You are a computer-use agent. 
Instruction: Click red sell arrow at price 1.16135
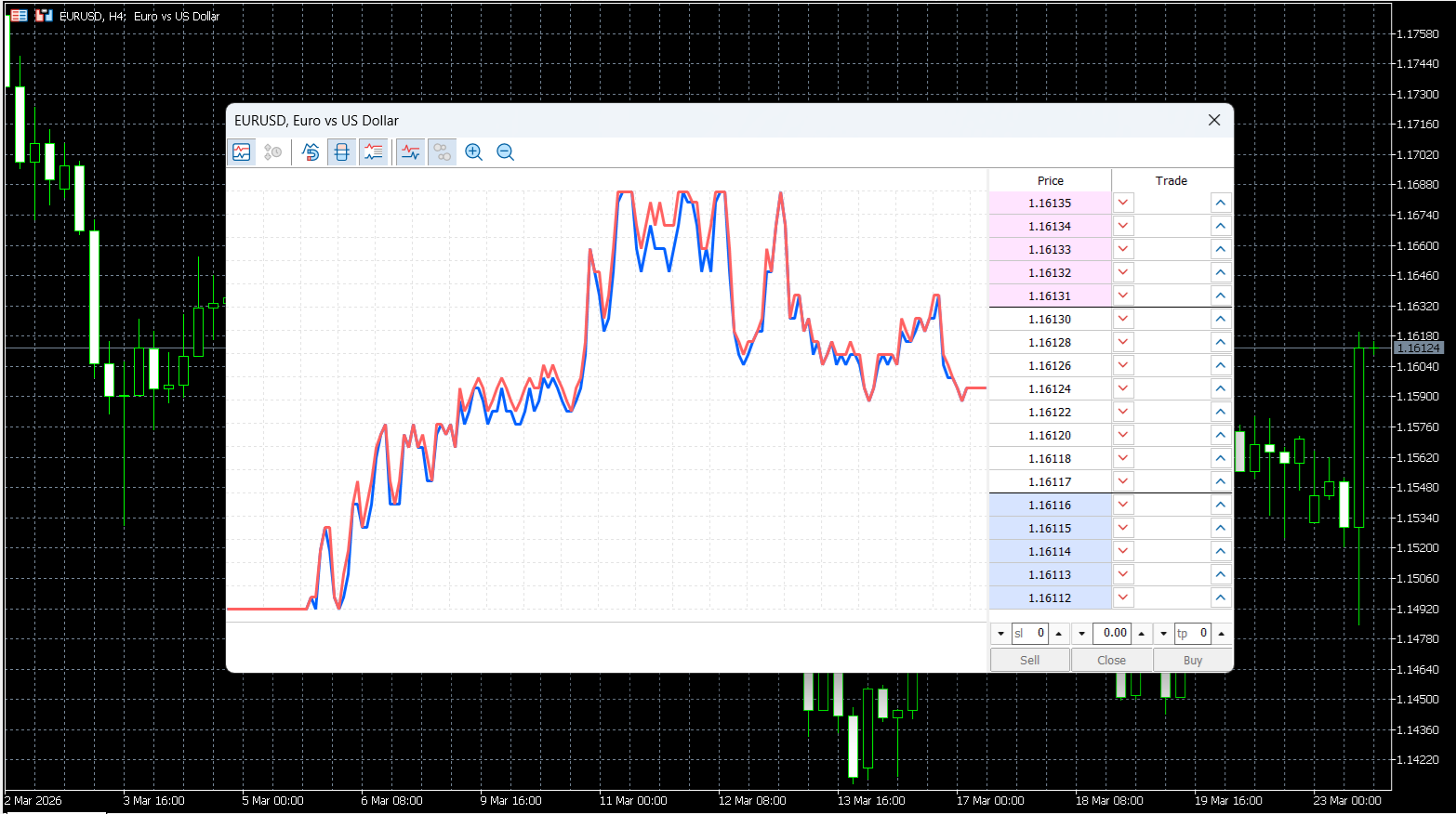point(1123,203)
